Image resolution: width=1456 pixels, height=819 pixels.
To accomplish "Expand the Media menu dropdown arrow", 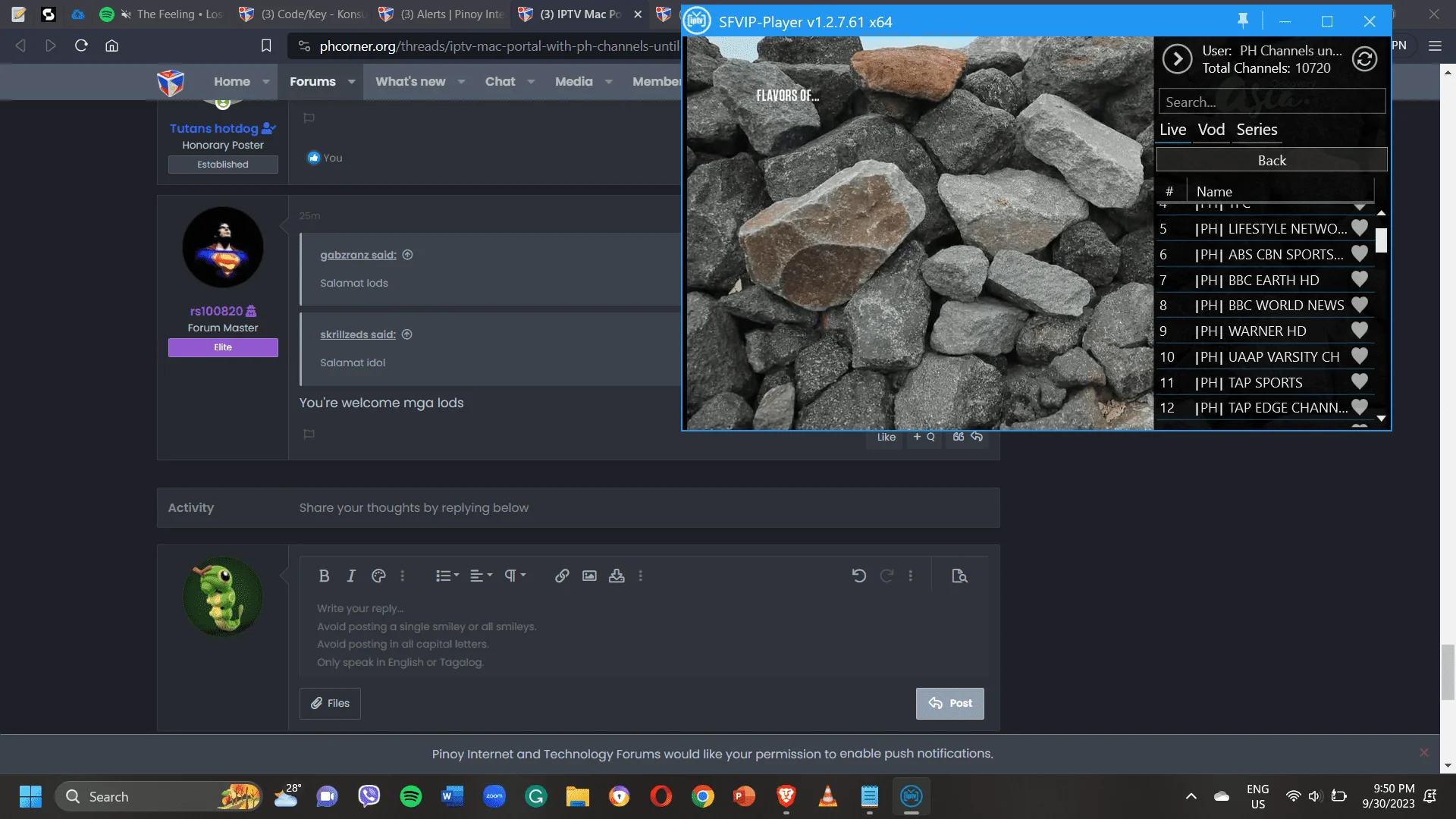I will pos(608,82).
